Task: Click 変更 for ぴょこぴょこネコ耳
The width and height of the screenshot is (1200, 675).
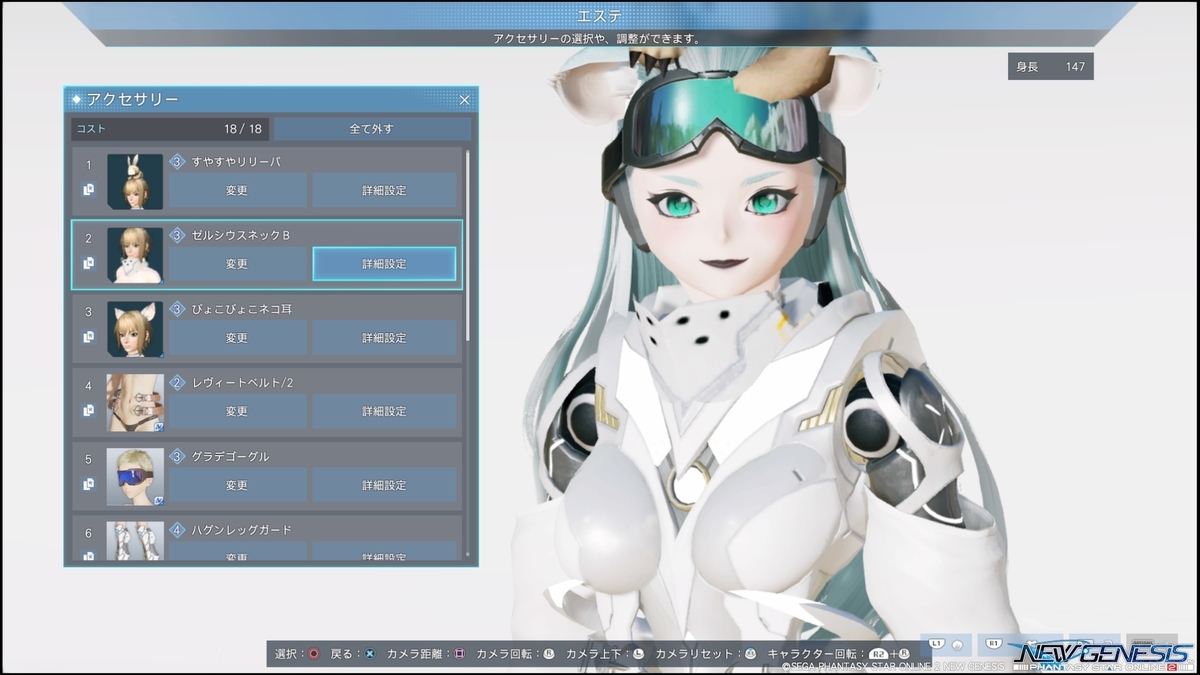Action: [x=237, y=338]
